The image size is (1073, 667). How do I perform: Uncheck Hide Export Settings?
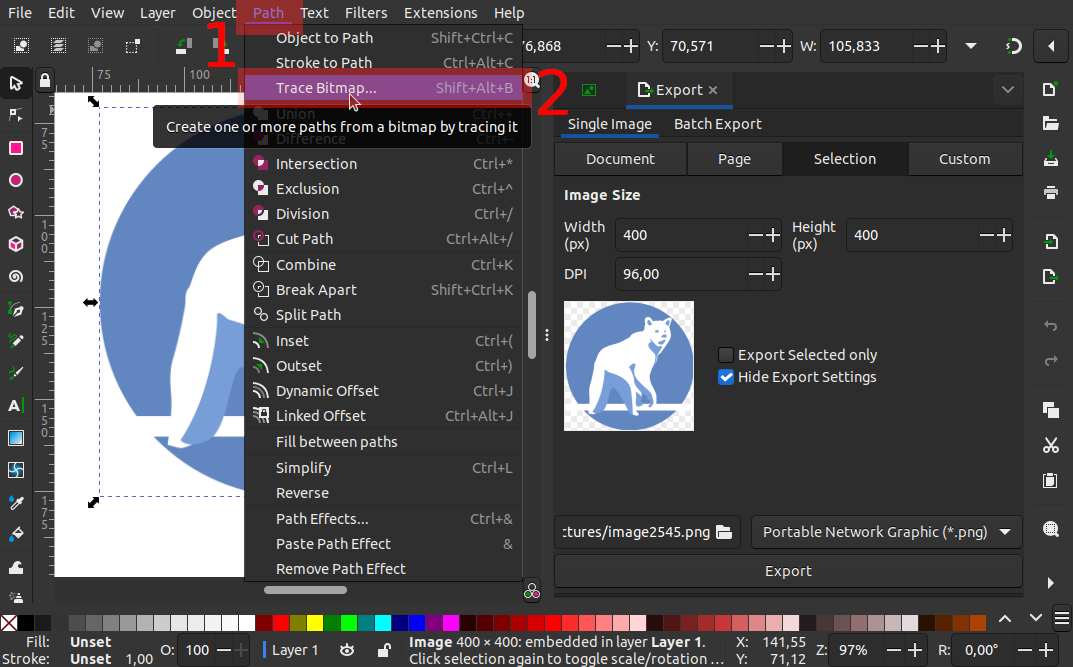tap(725, 377)
